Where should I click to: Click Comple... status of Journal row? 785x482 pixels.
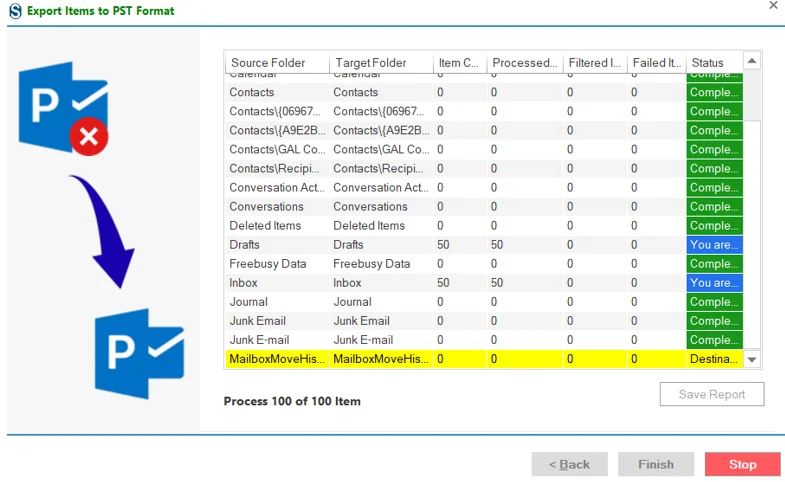pyautogui.click(x=714, y=301)
